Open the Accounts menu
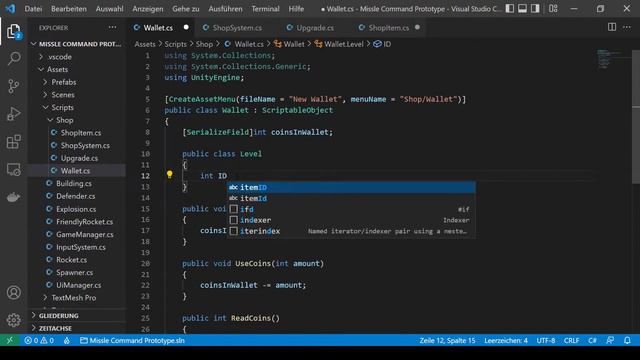This screenshot has width=640, height=360. coord(13,293)
